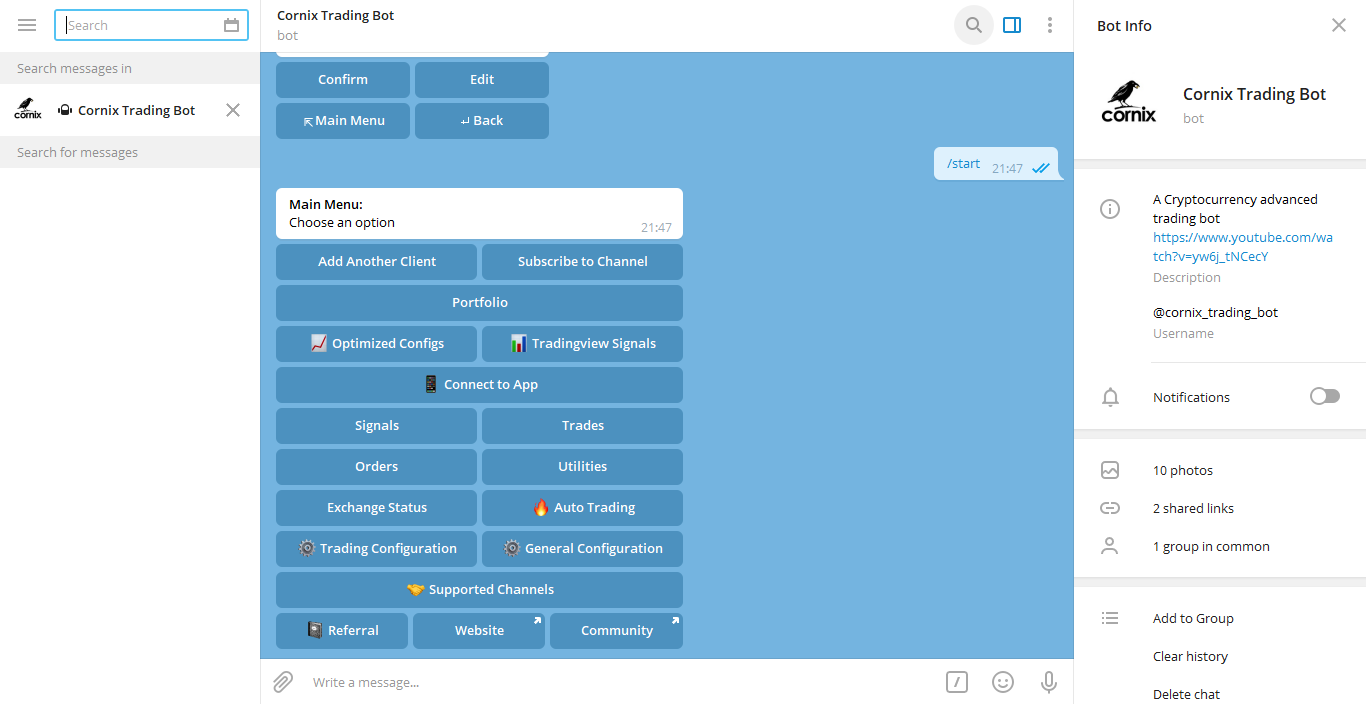
Task: Open the emoji picker smiley icon
Action: pyautogui.click(x=1003, y=682)
